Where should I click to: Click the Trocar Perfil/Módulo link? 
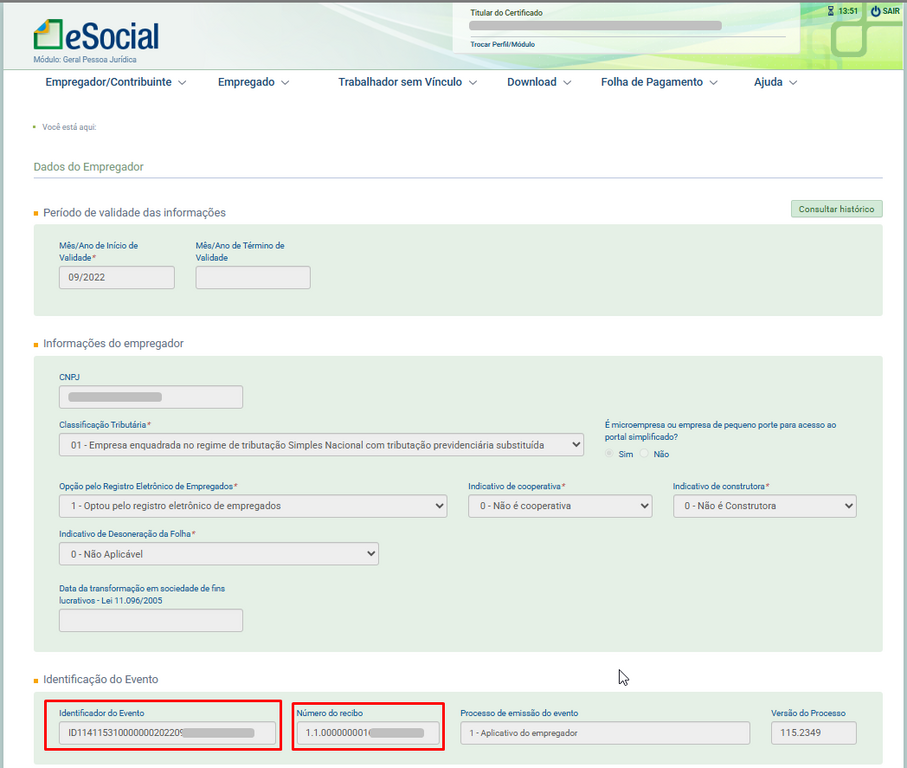(502, 45)
